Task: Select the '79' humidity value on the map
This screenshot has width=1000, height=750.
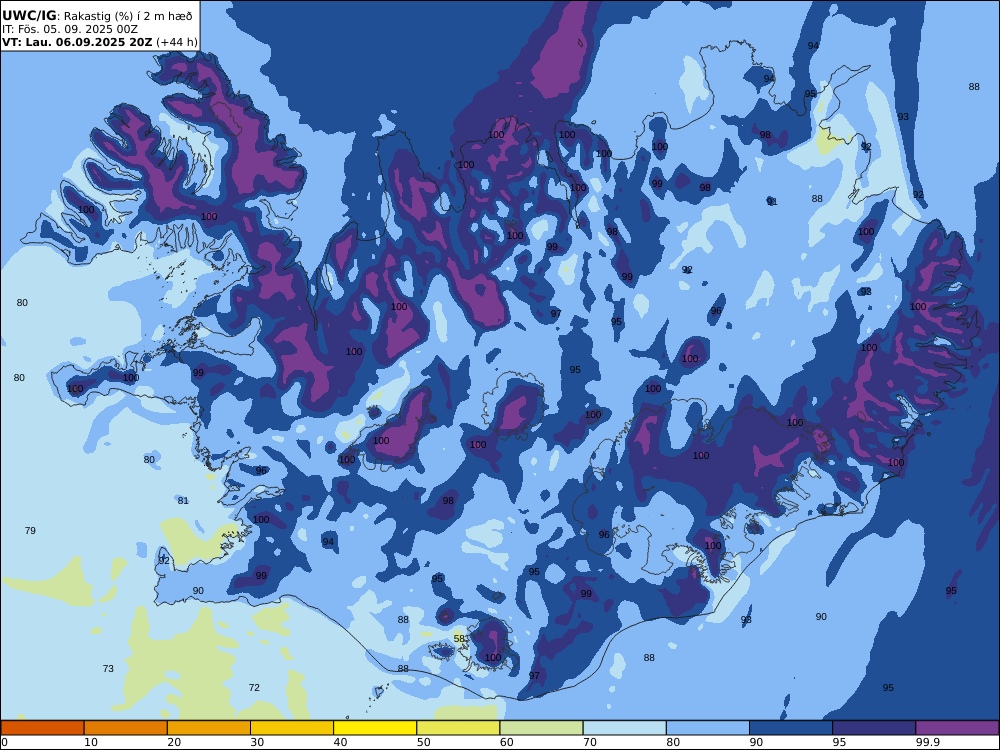Action: pos(30,531)
